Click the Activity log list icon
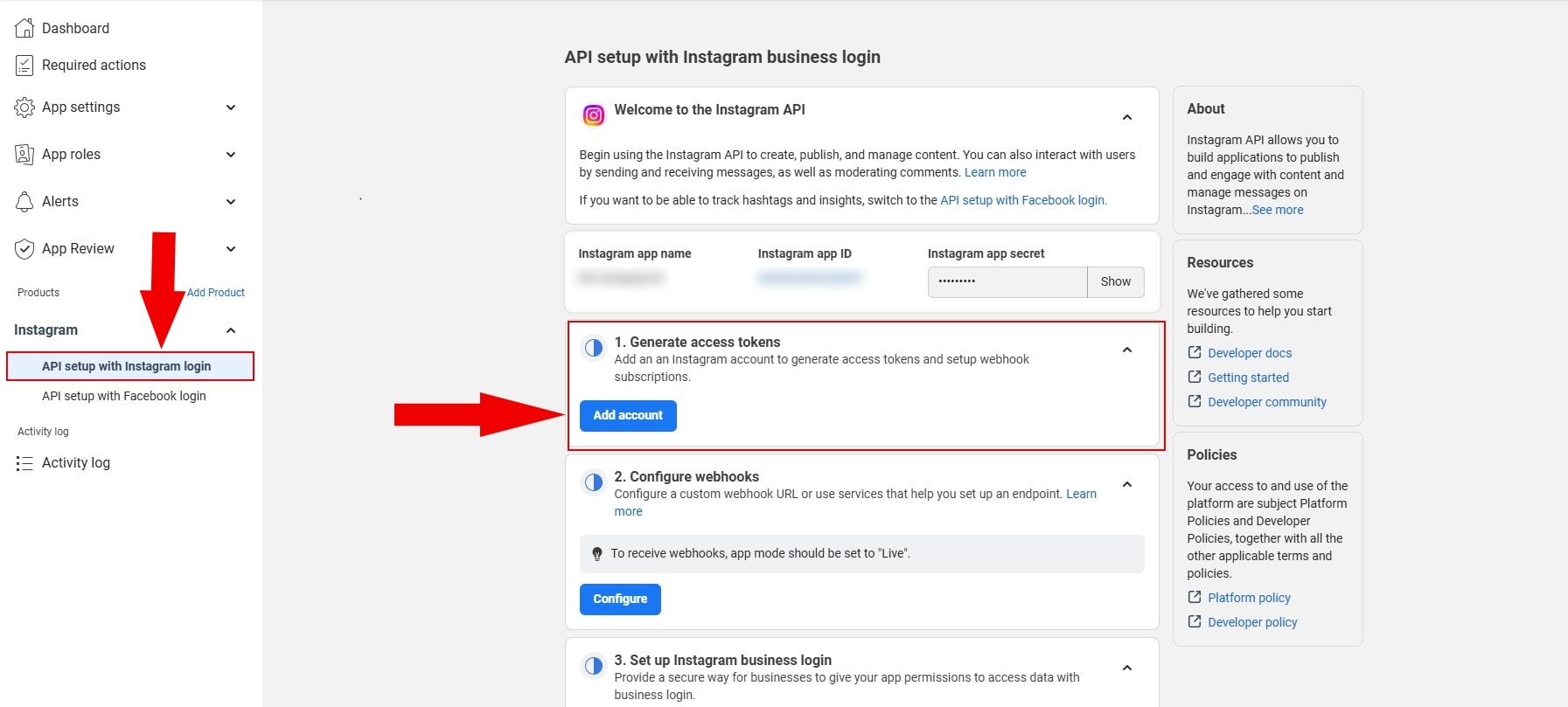This screenshot has width=1568, height=707. pos(24,463)
